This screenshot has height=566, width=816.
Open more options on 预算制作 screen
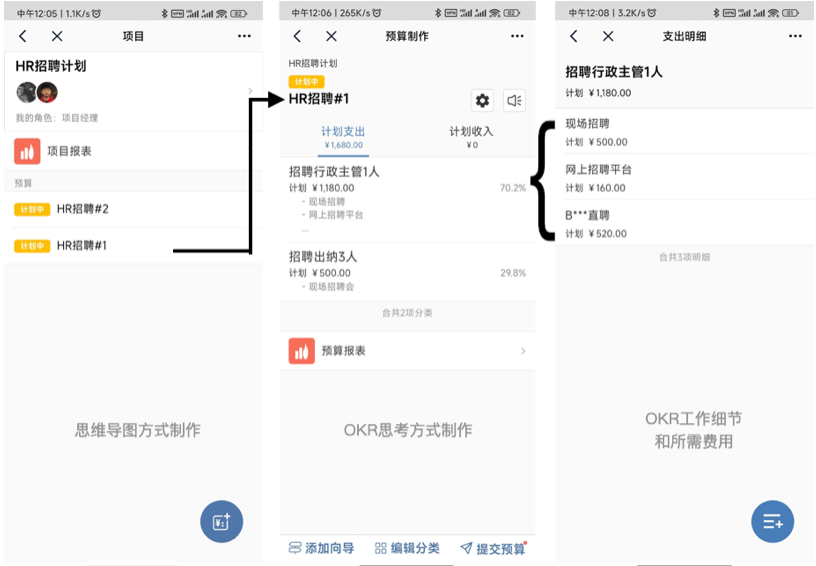pyautogui.click(x=517, y=36)
